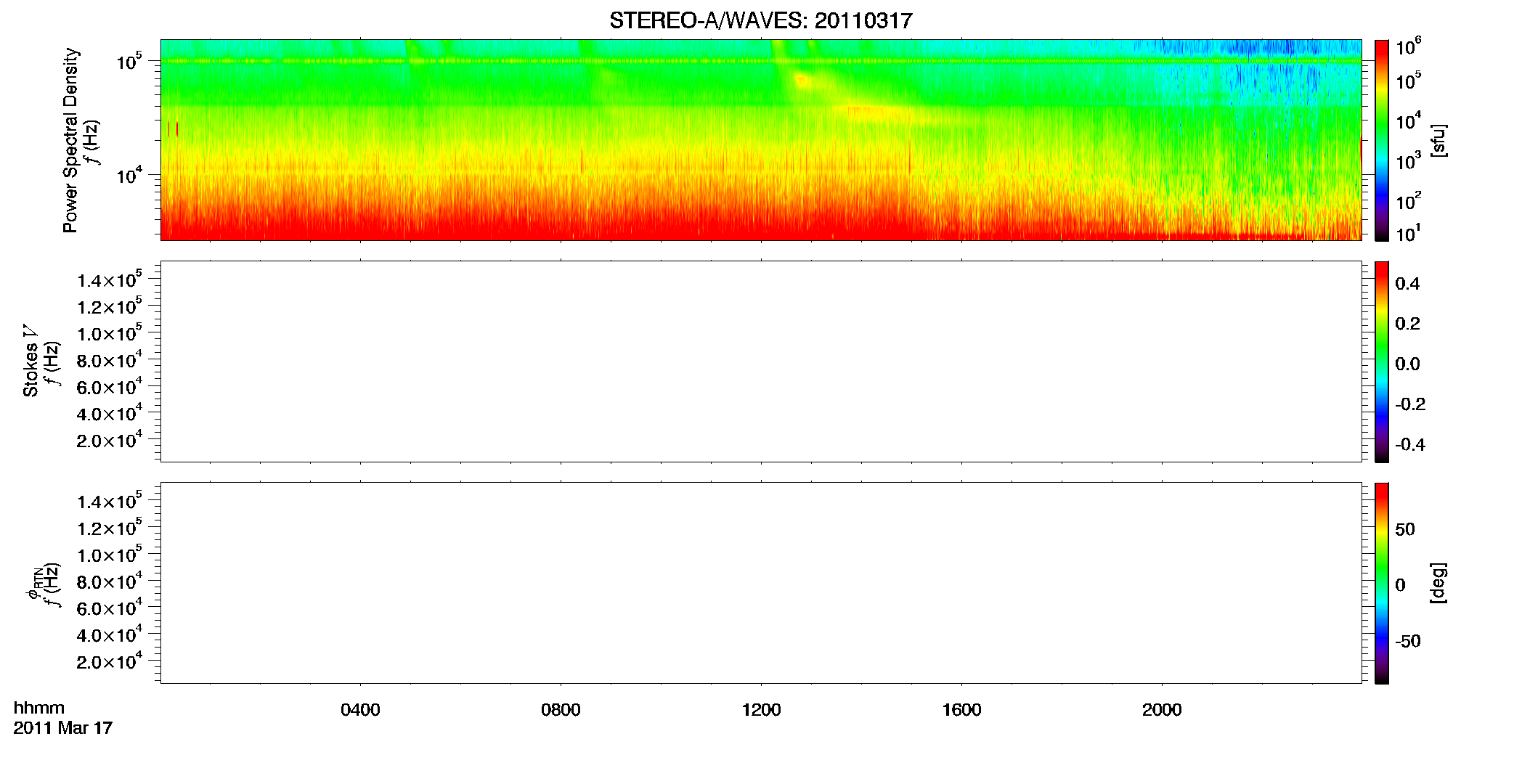Pick the 1200 time tick label
The height and width of the screenshot is (784, 1522).
[x=761, y=710]
